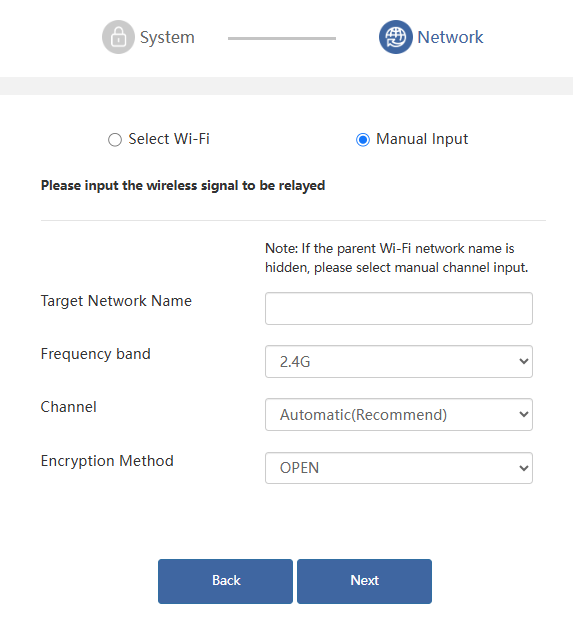Image resolution: width=573 pixels, height=626 pixels.
Task: Go to the previous page with Back
Action: coord(225,581)
